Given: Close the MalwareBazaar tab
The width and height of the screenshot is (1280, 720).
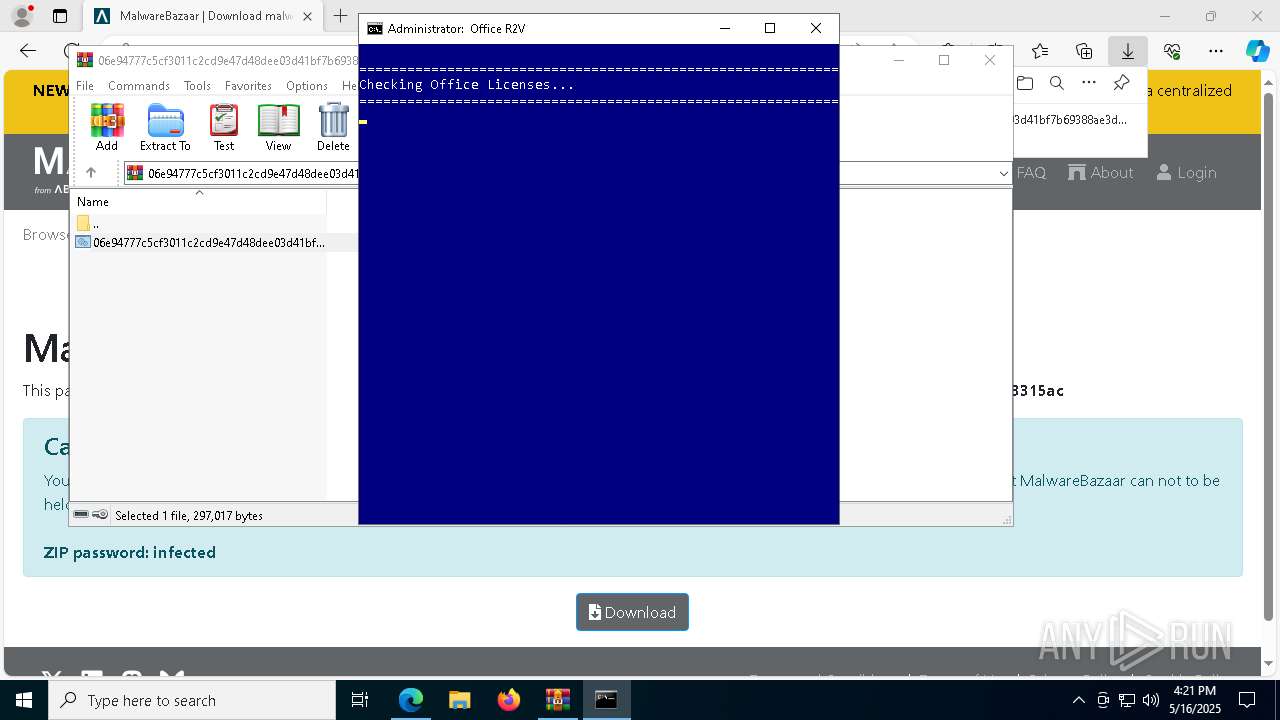Looking at the screenshot, I should tap(307, 16).
